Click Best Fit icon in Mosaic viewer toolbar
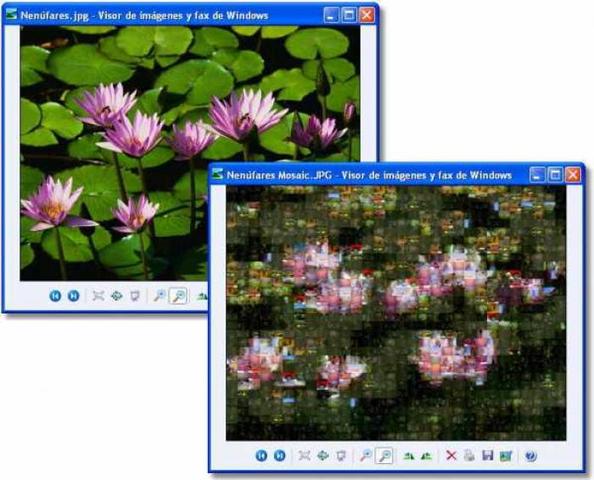The height and width of the screenshot is (480, 594). point(304,455)
